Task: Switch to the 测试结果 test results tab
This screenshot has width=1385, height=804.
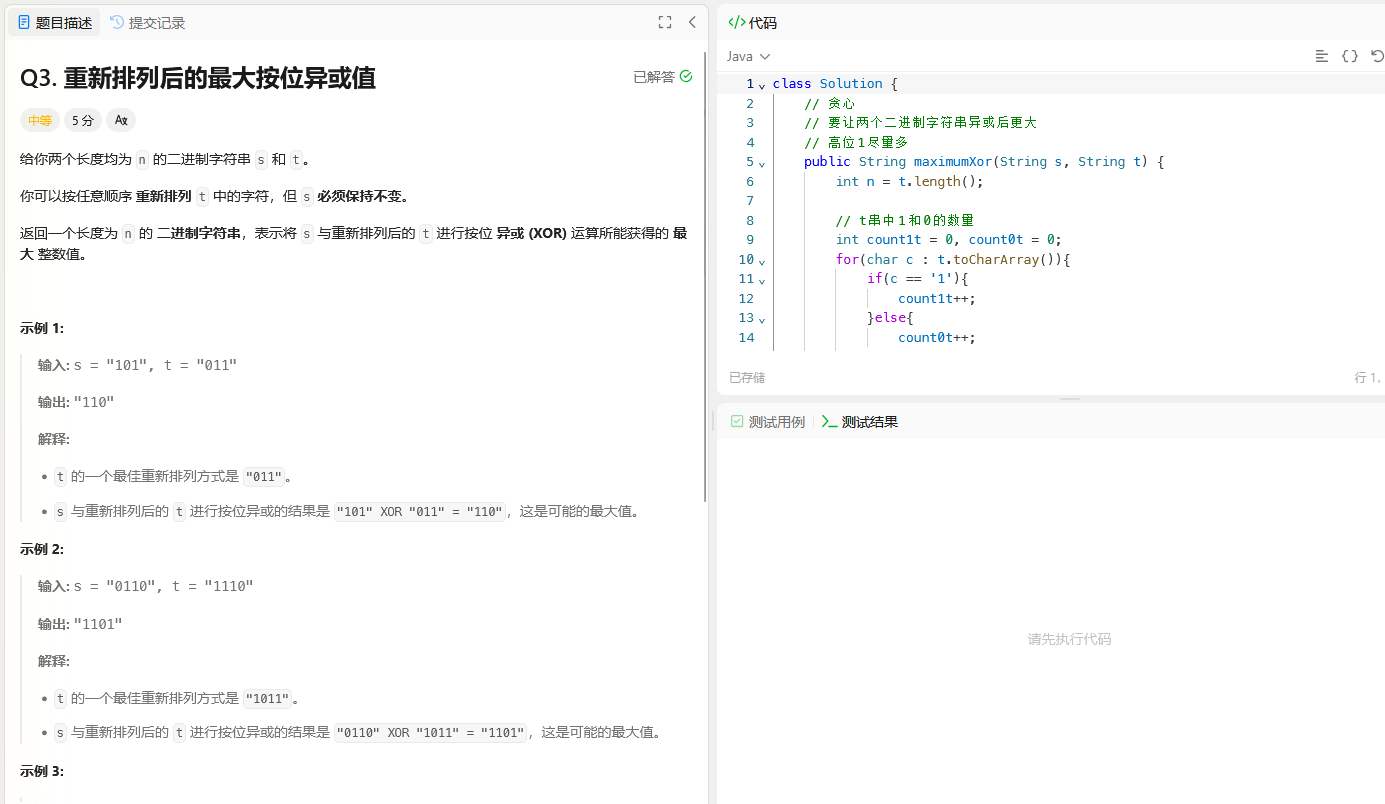Action: click(x=860, y=422)
